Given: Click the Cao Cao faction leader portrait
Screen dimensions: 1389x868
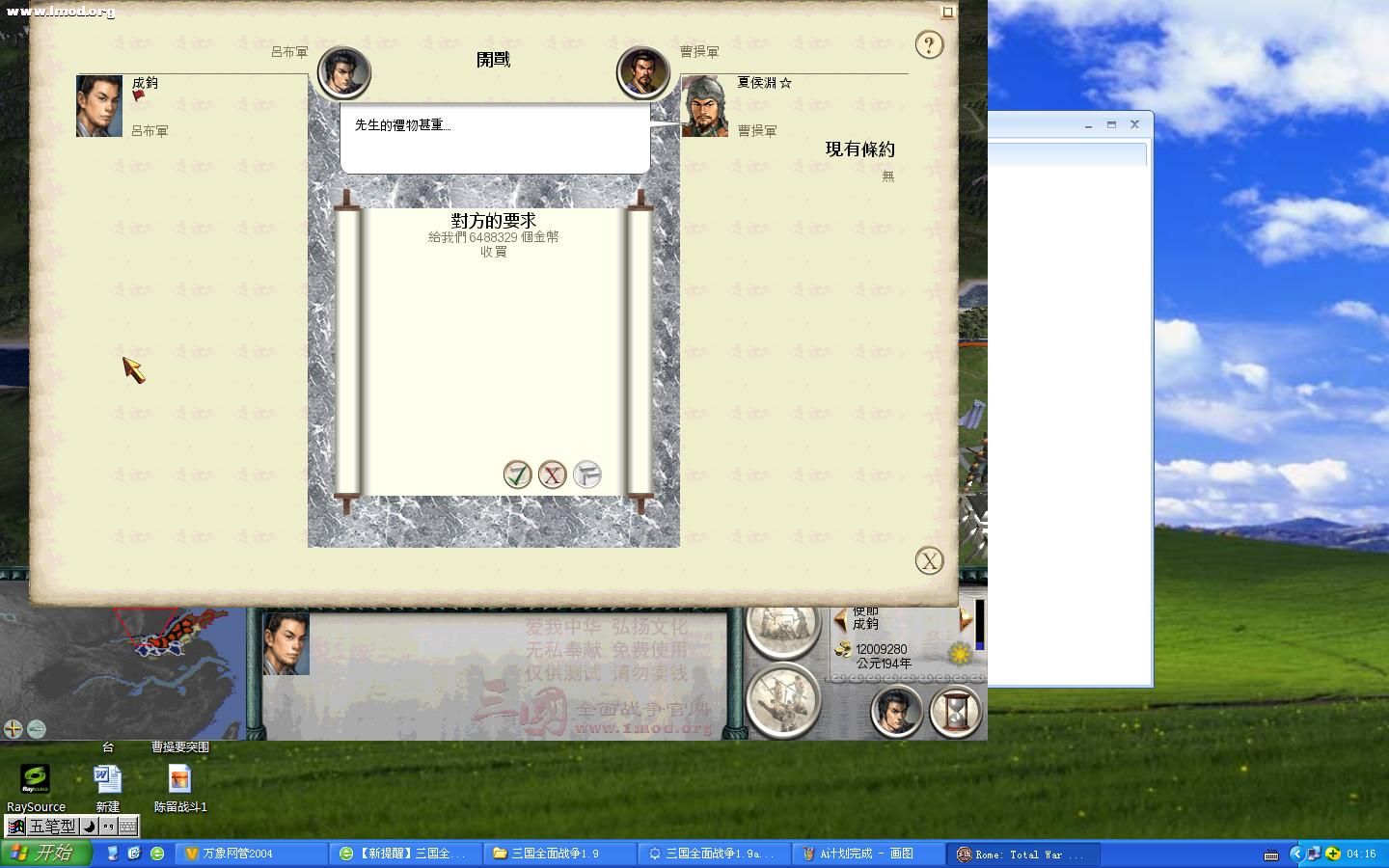Looking at the screenshot, I should (643, 72).
